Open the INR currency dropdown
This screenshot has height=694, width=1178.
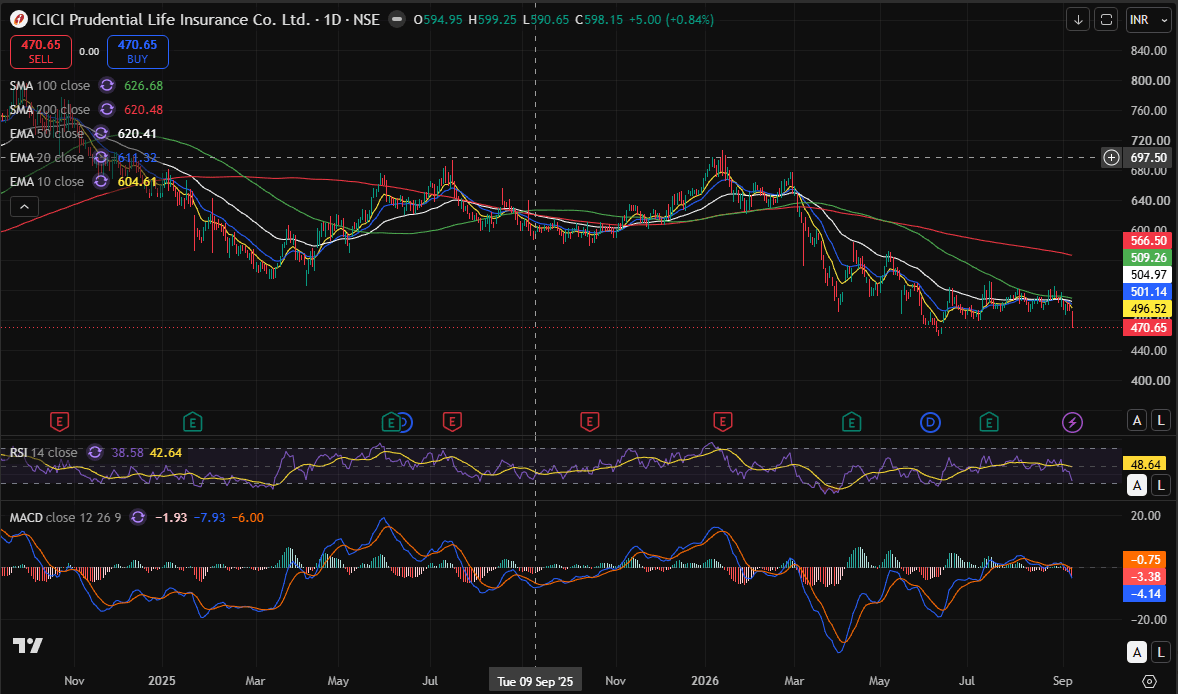click(1149, 20)
